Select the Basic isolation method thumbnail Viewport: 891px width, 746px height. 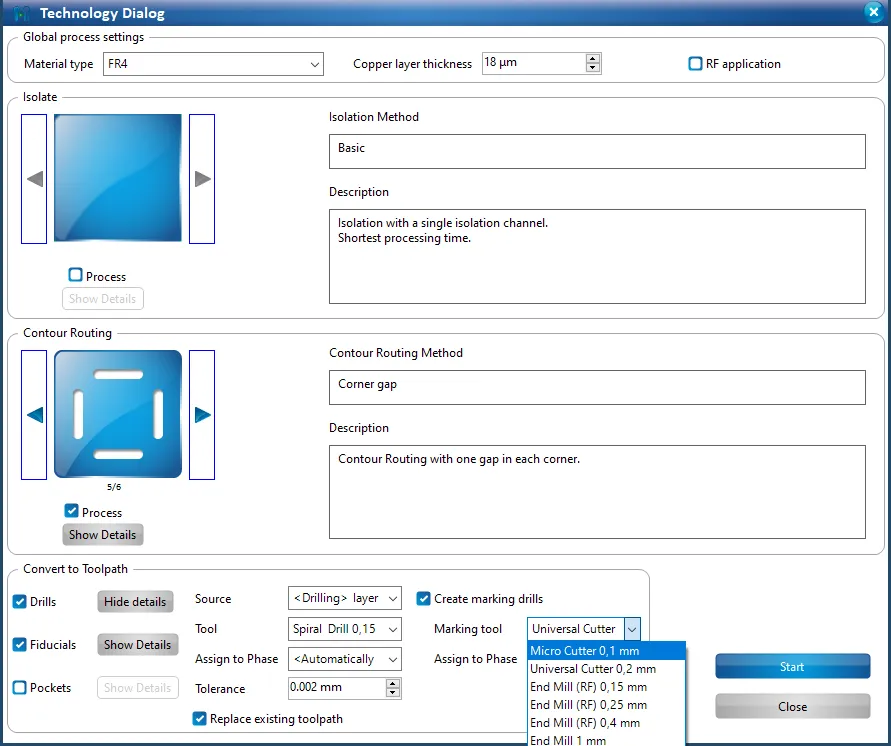118,178
